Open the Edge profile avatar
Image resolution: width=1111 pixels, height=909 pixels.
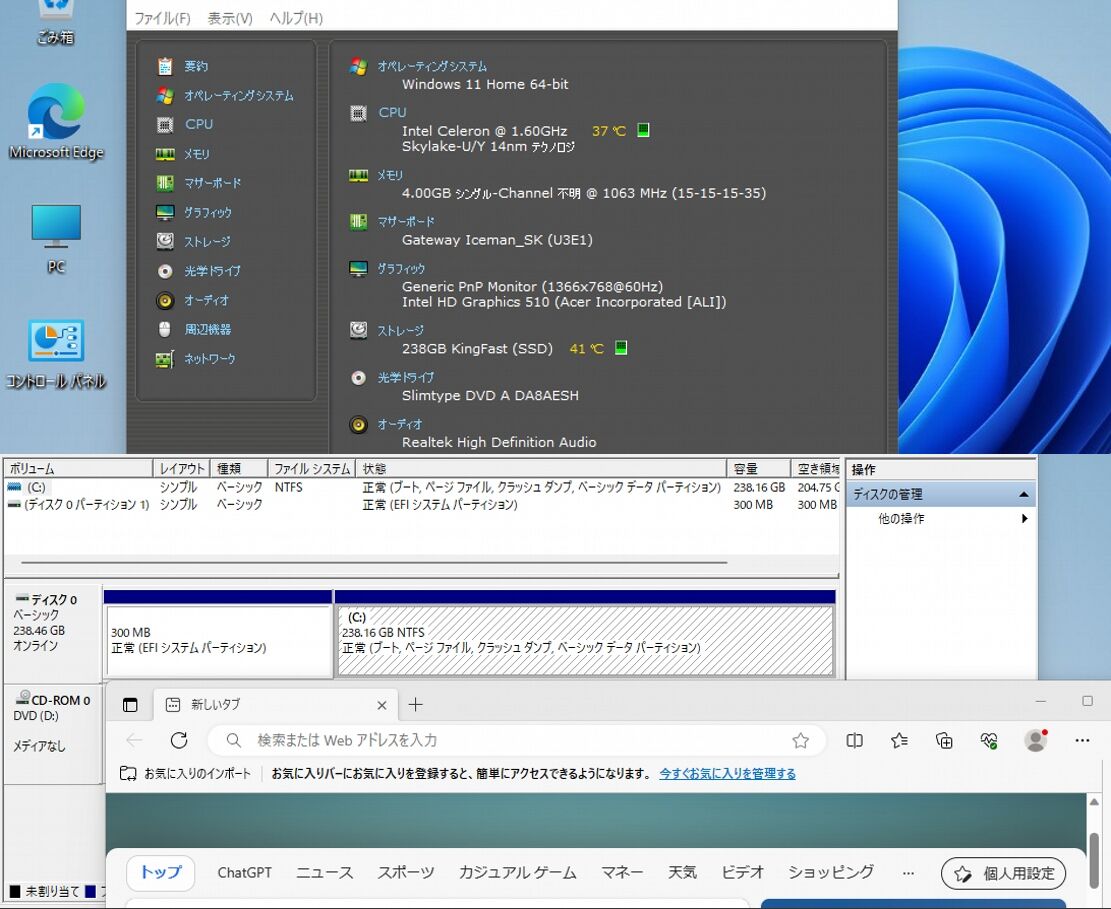click(x=1036, y=740)
